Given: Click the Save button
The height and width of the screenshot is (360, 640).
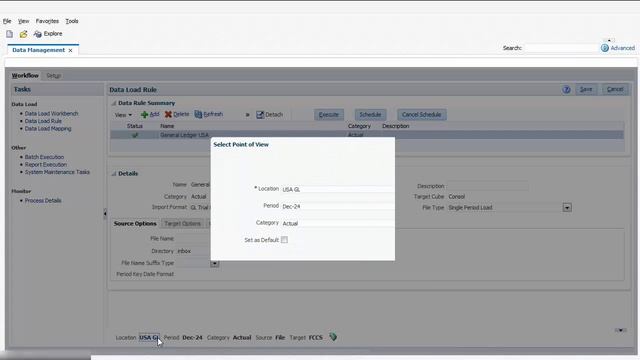Looking at the screenshot, I should 586,89.
